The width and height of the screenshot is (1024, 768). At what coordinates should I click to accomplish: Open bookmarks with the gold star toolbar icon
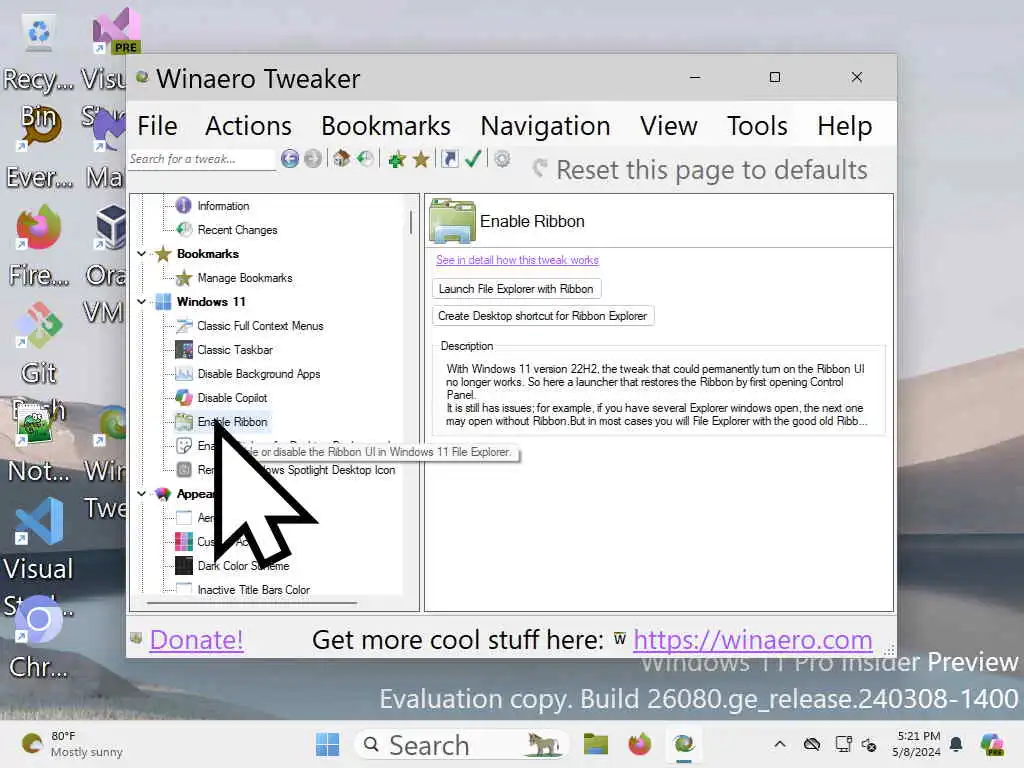(421, 159)
